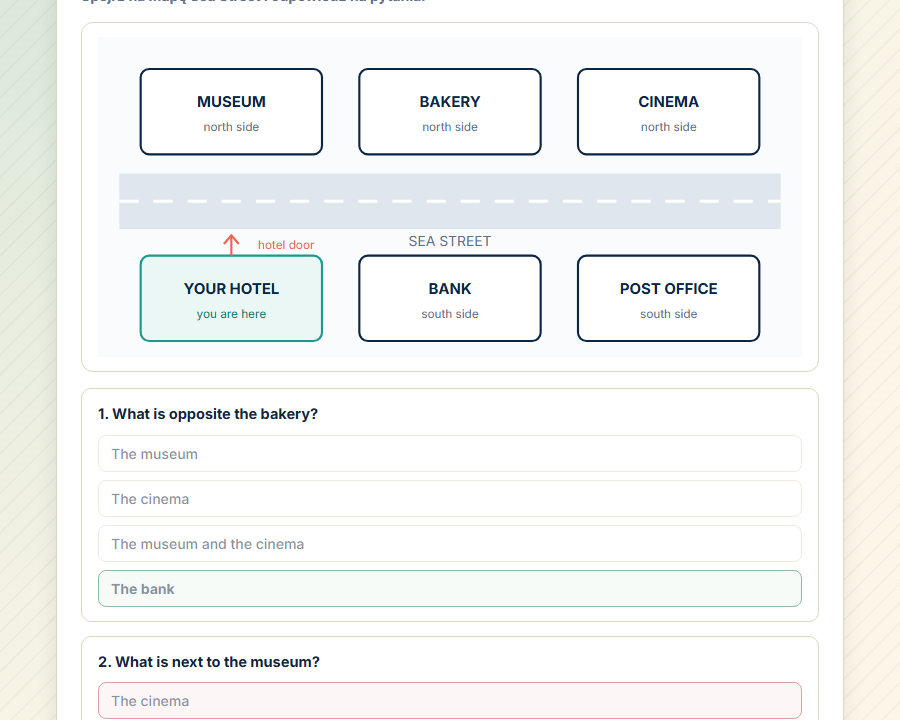Screen dimensions: 900x720
Task: Choose answer 'The cinema' for question 1
Action: [x=450, y=499]
